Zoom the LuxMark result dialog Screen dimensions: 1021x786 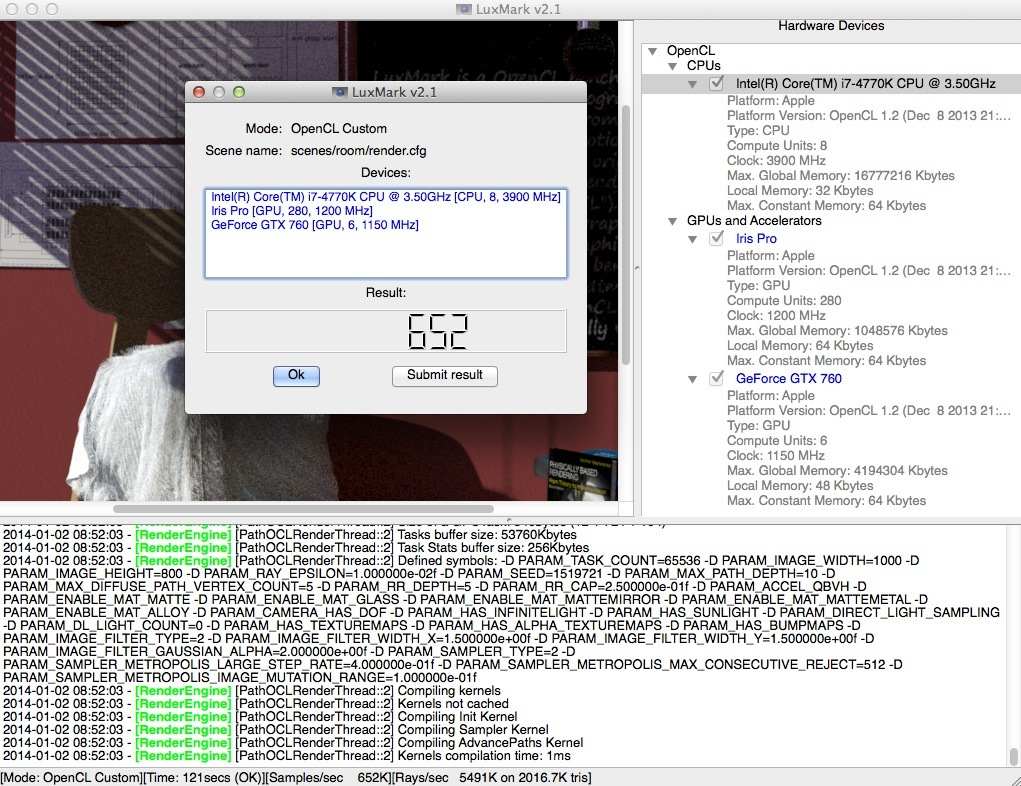point(239,92)
